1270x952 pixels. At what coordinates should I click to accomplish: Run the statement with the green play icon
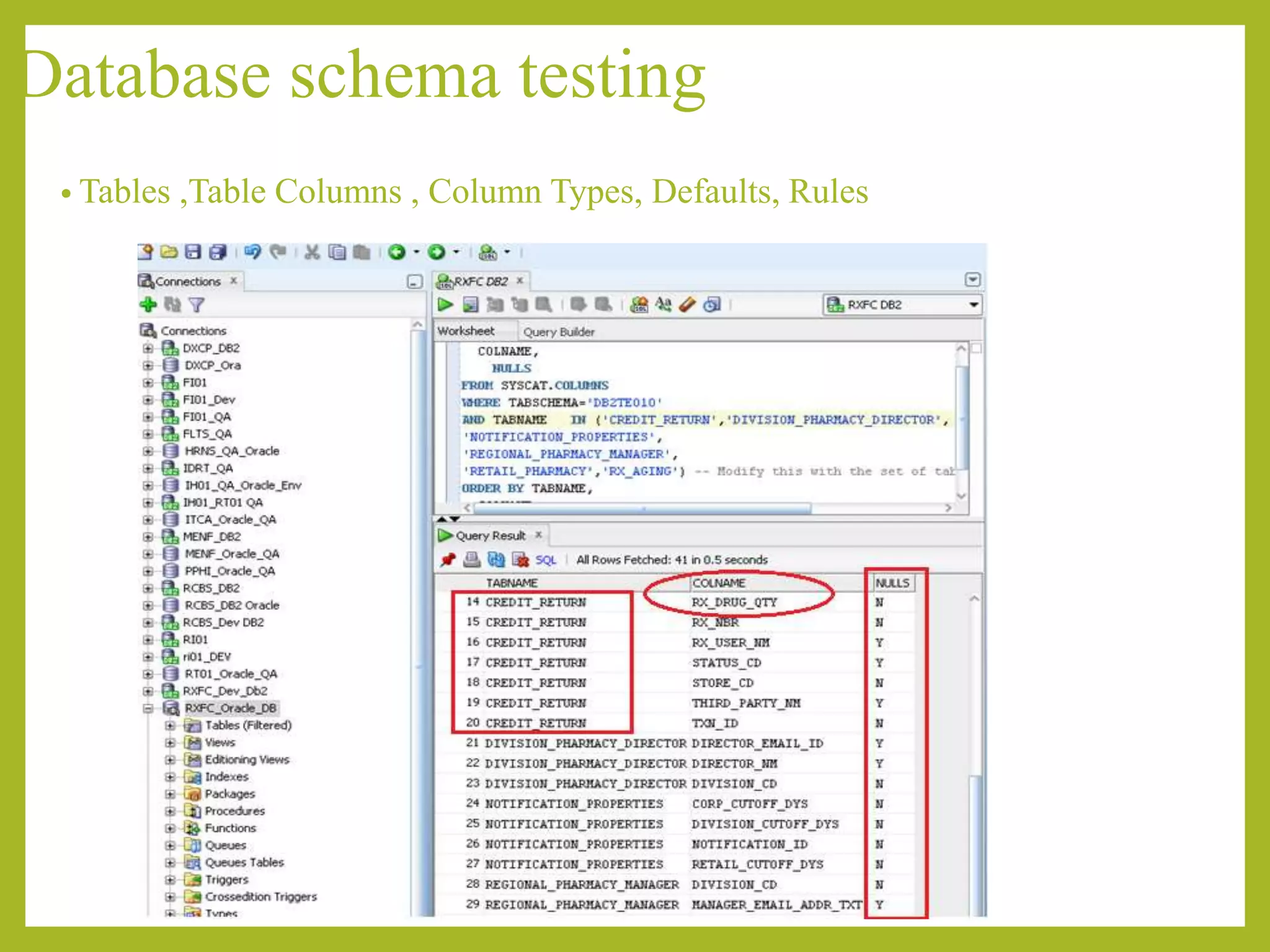click(x=445, y=304)
